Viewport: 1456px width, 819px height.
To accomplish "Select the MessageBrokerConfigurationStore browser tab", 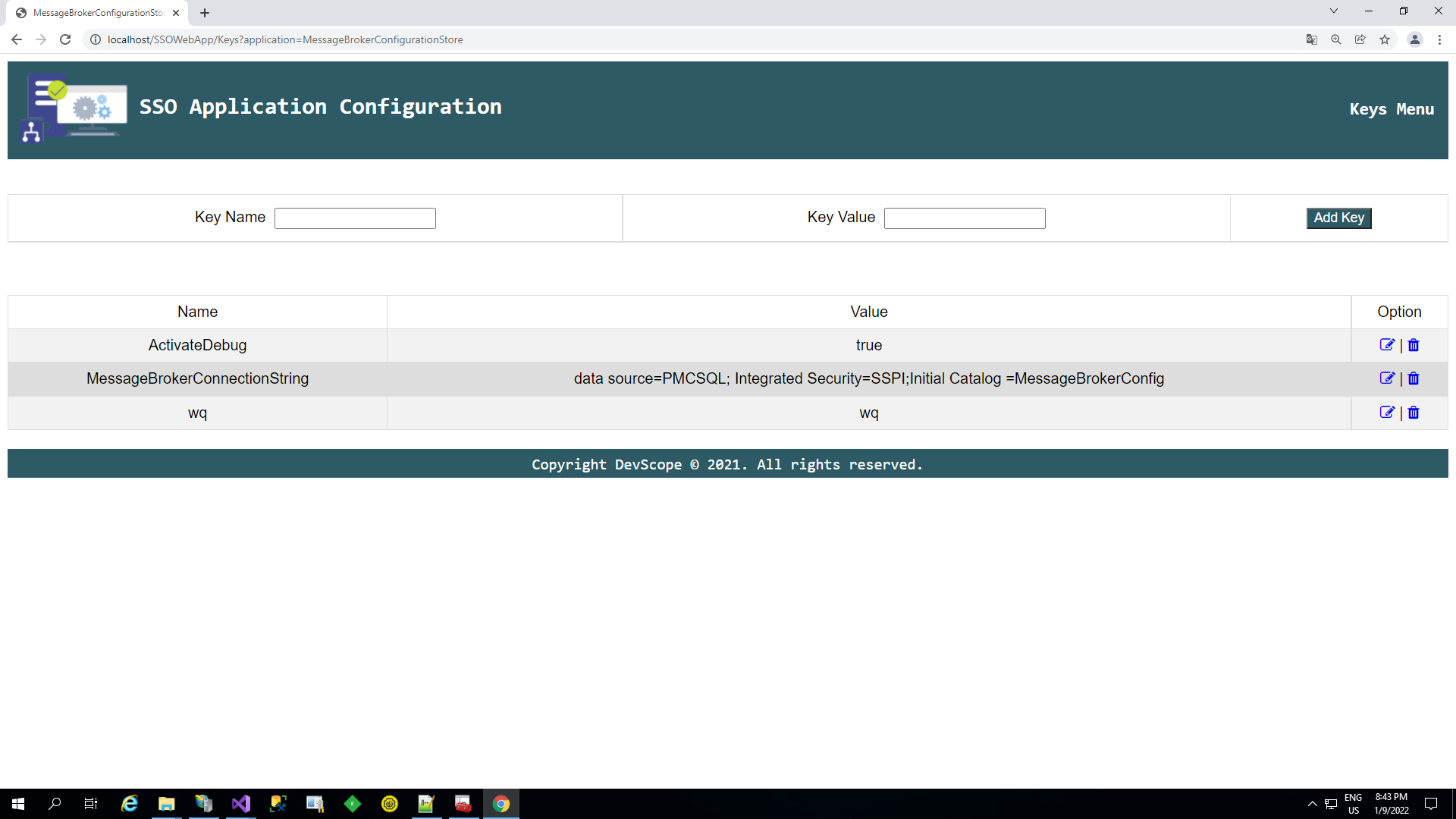I will [99, 13].
